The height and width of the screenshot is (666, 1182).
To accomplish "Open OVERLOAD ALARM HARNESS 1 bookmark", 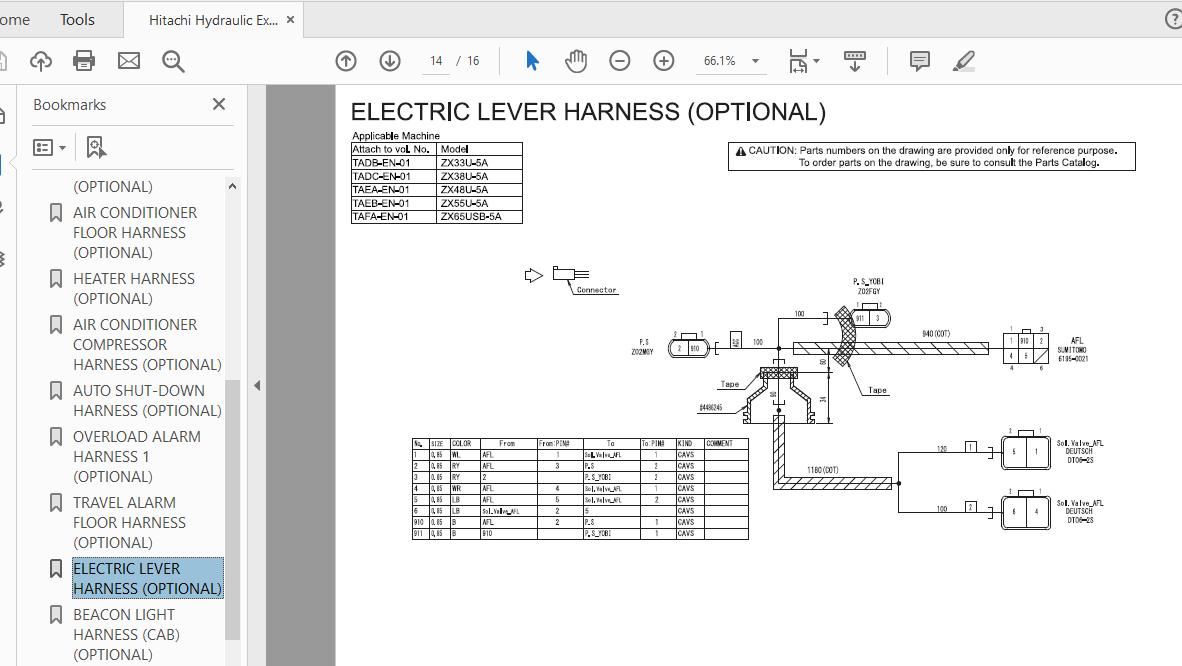I will click(136, 456).
